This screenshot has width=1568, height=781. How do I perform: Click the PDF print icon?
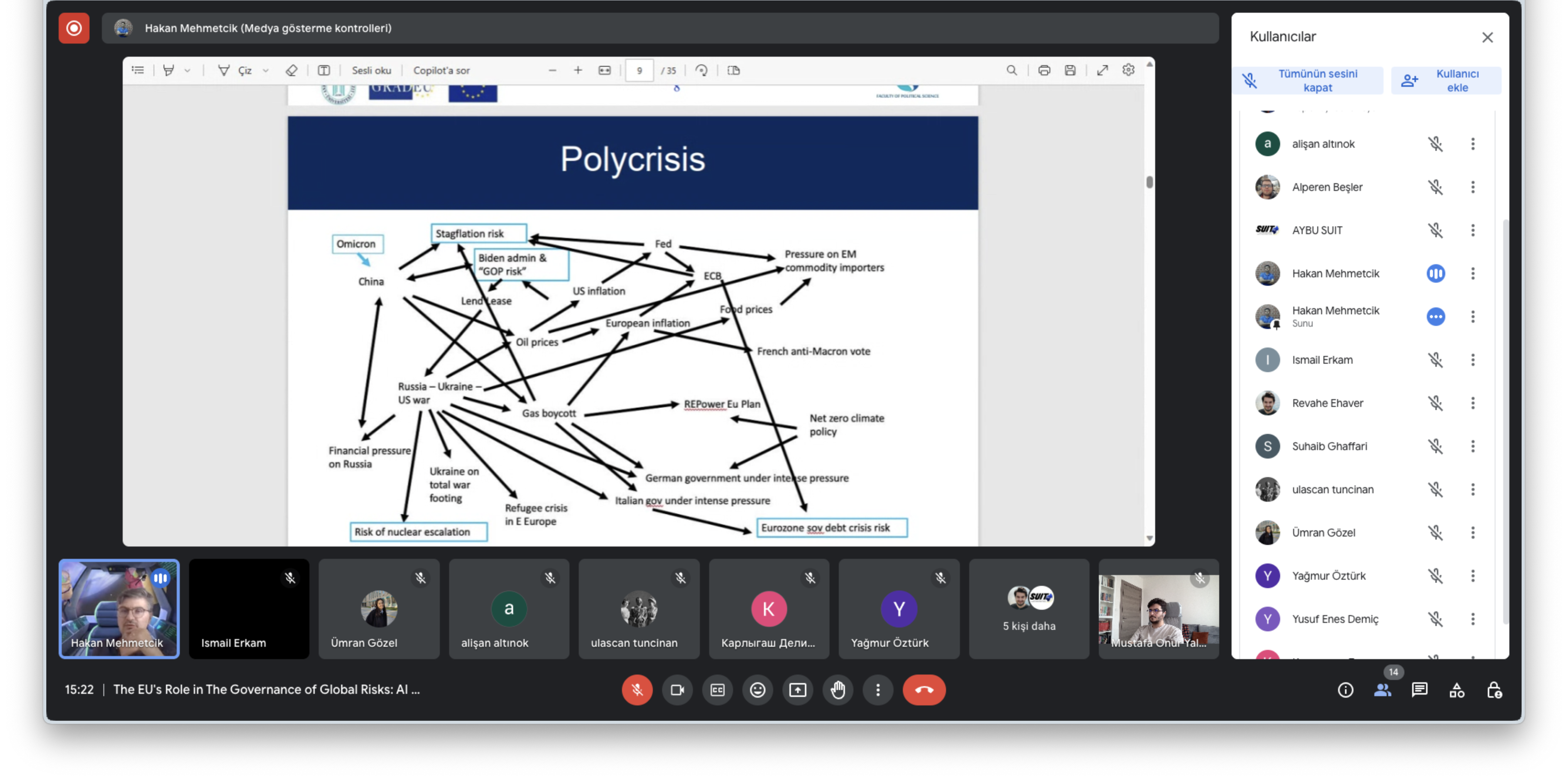tap(1044, 71)
